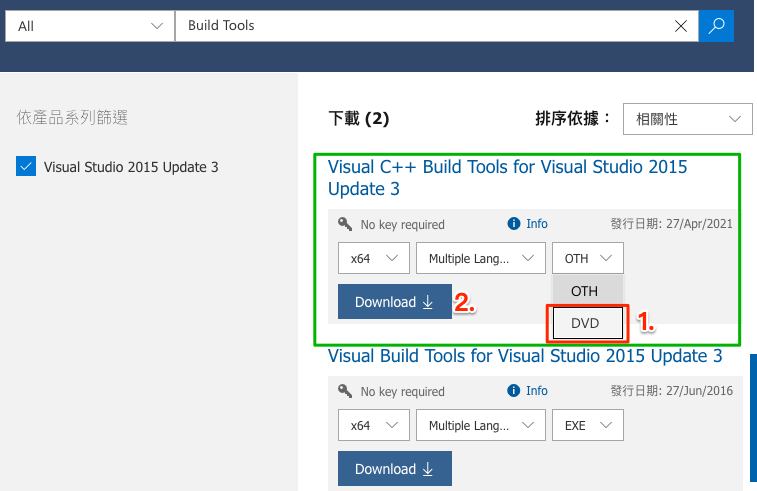
Task: Expand Multiple Lang dropdown for Visual Build Tools entry
Action: tap(481, 425)
